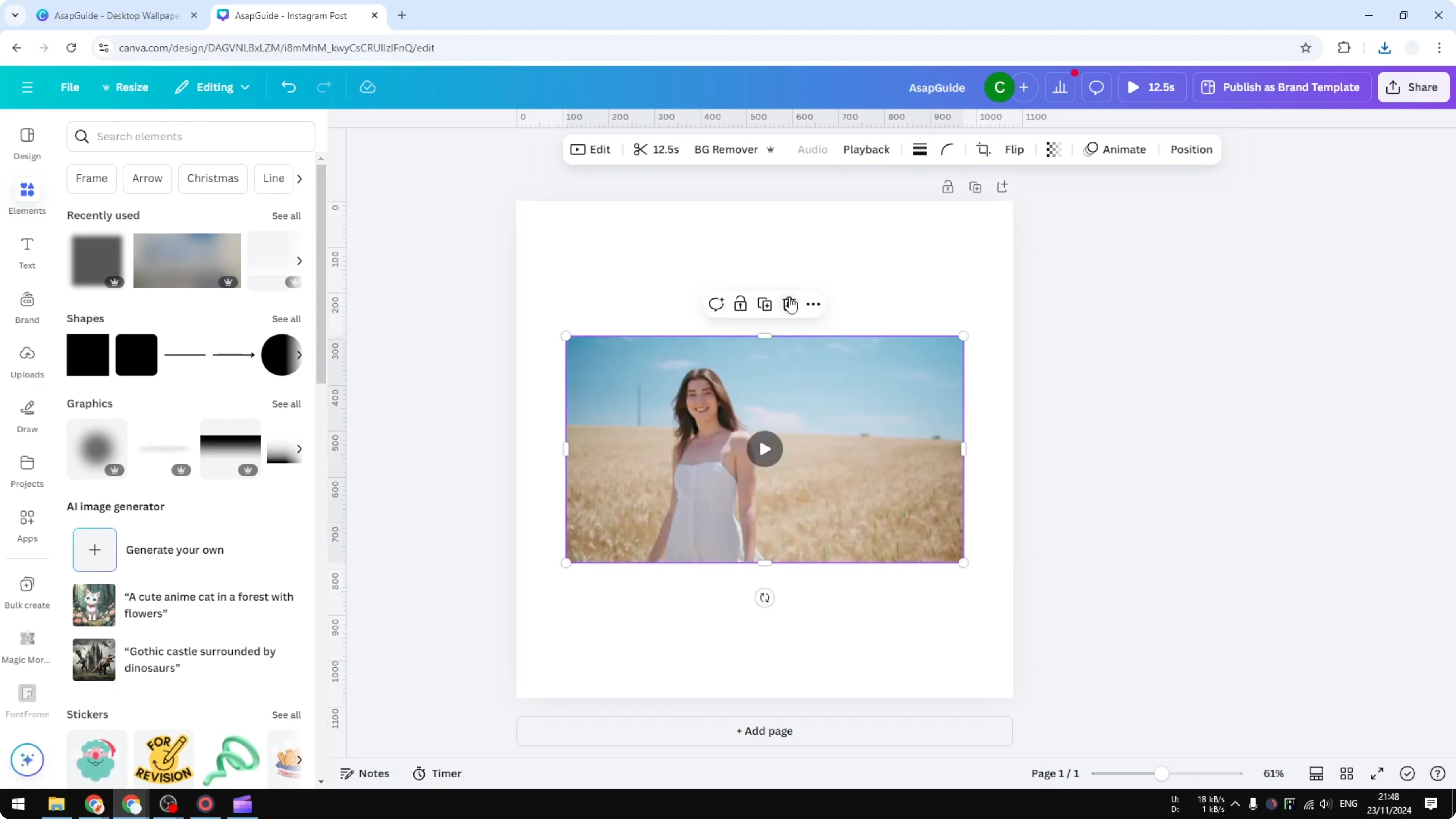Click the Add page button
Viewport: 1456px width, 819px height.
(764, 731)
